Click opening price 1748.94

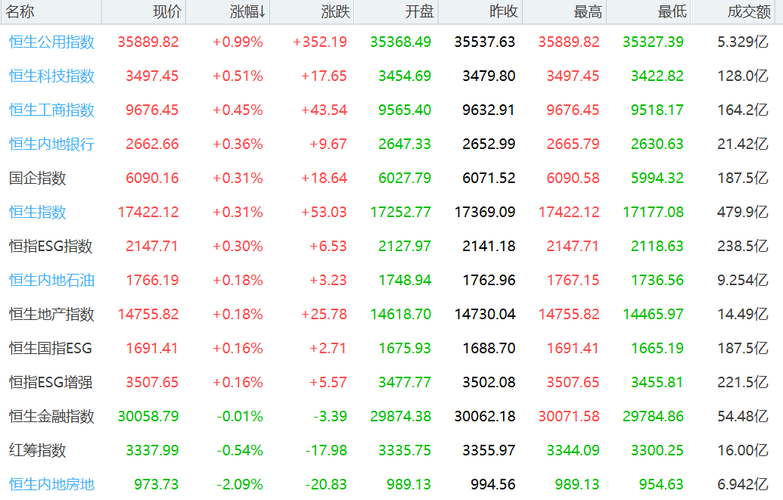[x=404, y=280]
